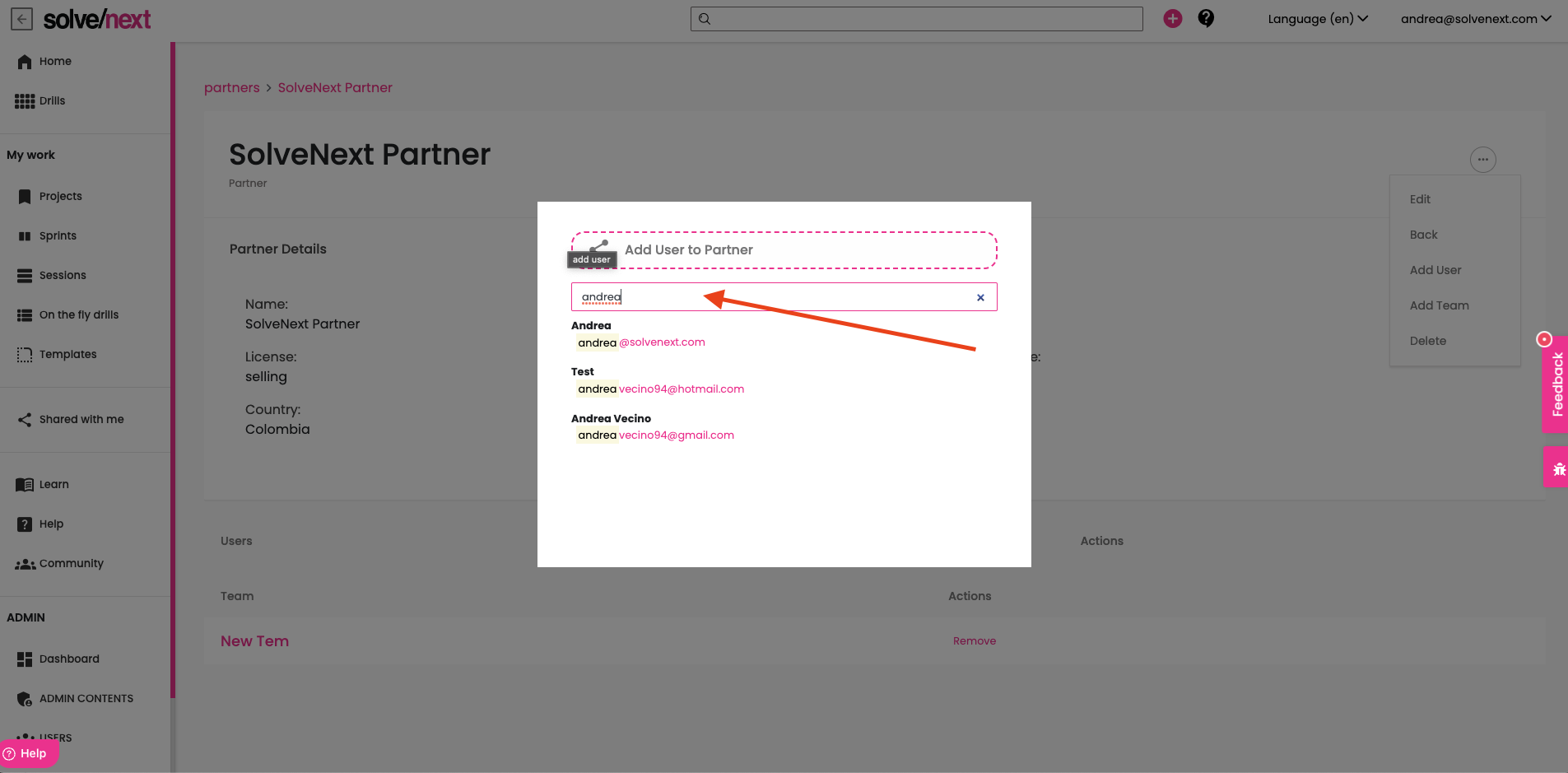The image size is (1568, 773).
Task: Click the Learn book icon
Action: (x=25, y=485)
